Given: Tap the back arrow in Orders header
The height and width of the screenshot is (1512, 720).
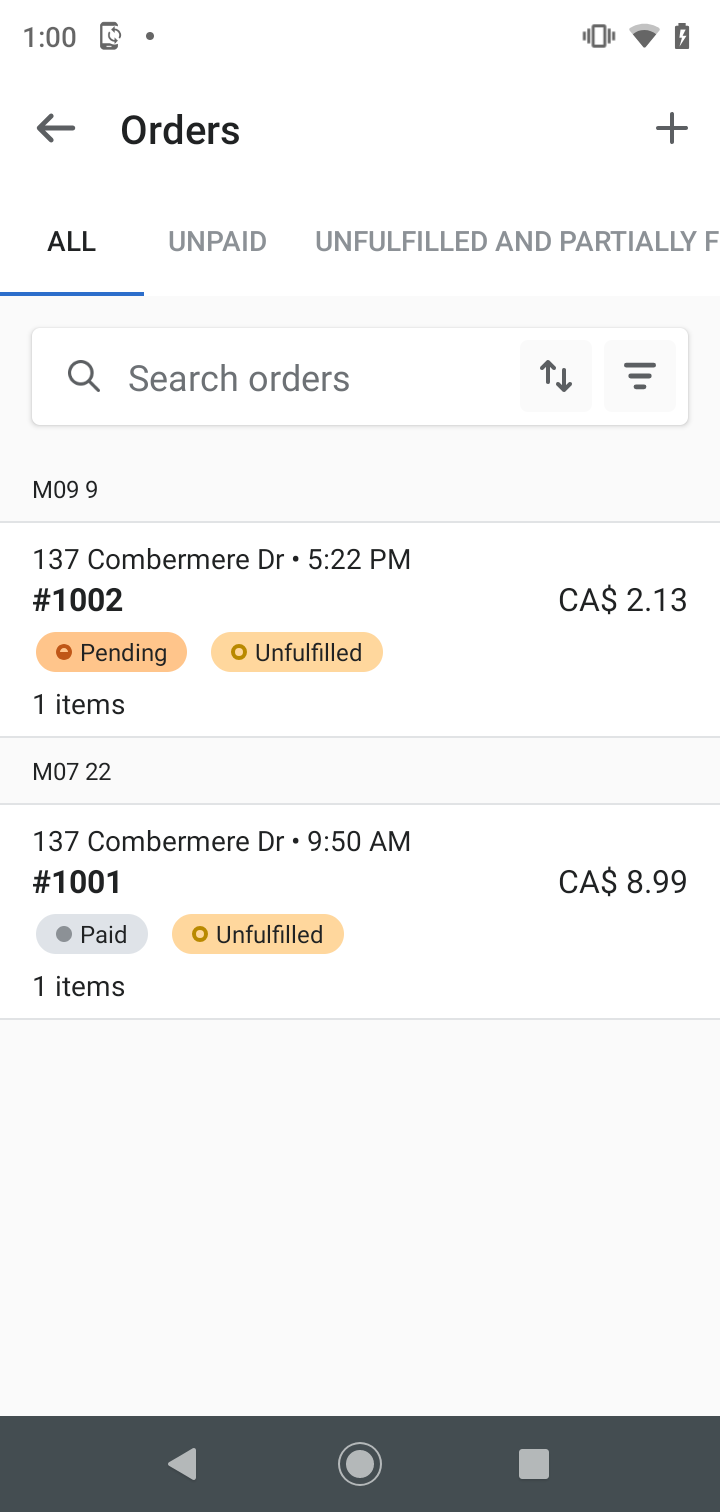Looking at the screenshot, I should tap(56, 129).
